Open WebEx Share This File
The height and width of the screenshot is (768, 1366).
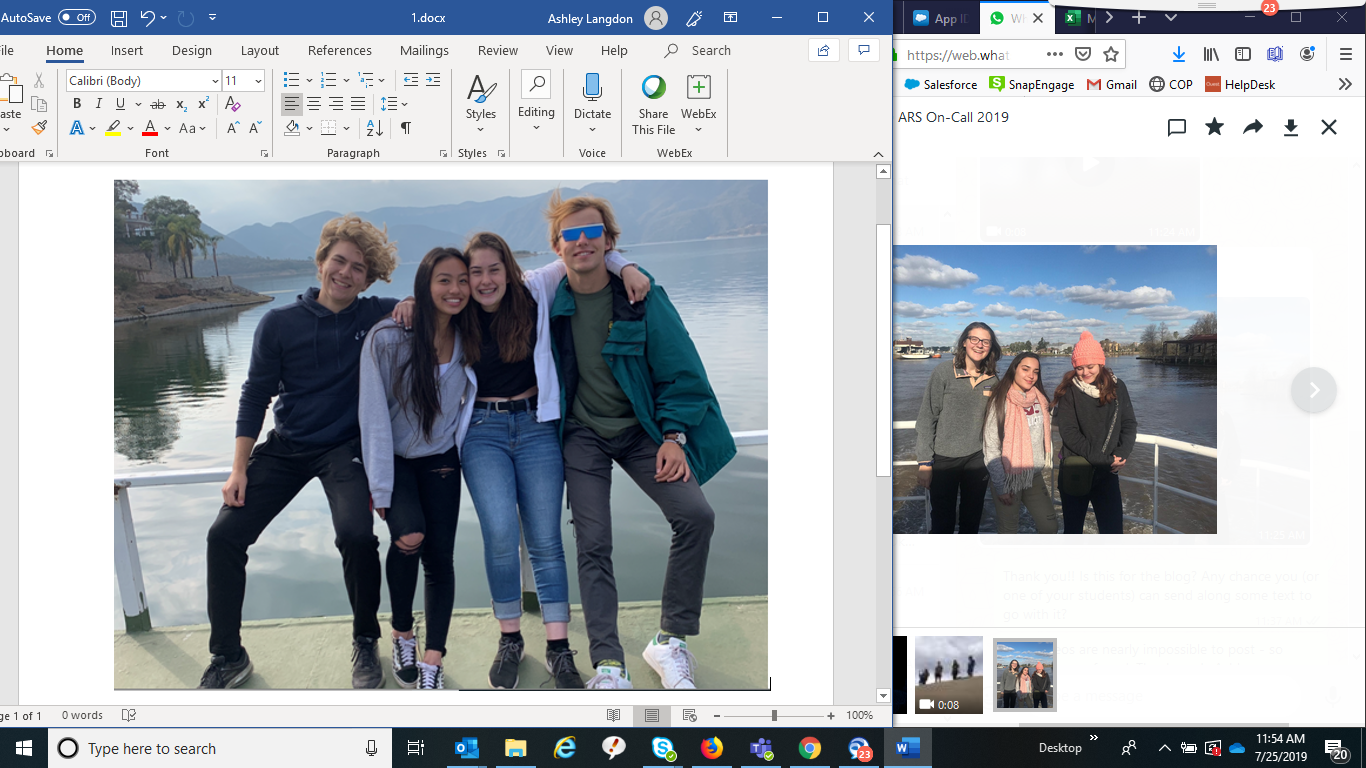pos(653,103)
